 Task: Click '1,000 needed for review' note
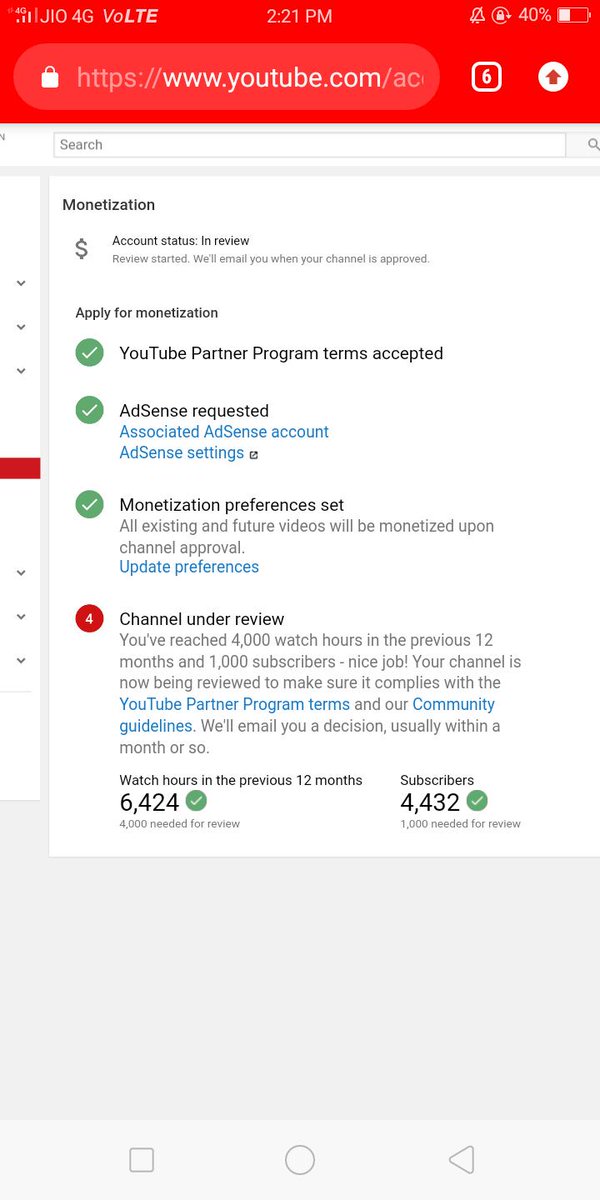coord(460,824)
